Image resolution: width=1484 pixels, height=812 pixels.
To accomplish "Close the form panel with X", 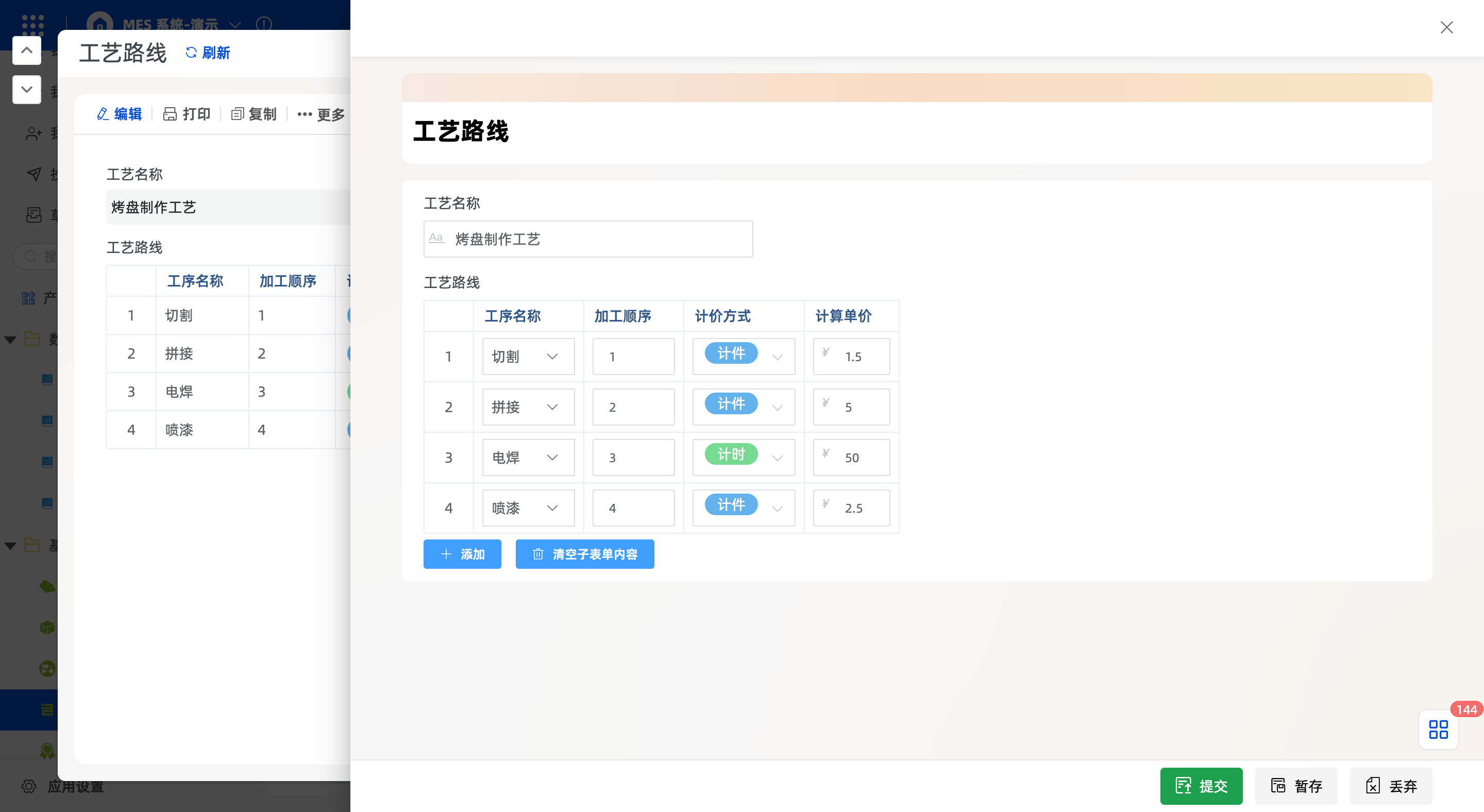I will pyautogui.click(x=1446, y=27).
